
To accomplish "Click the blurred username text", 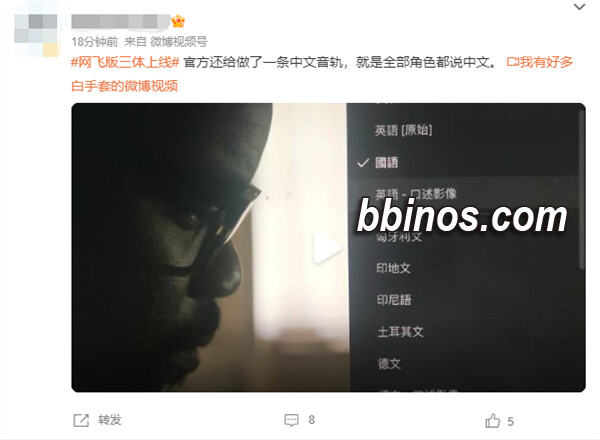I will point(121,21).
